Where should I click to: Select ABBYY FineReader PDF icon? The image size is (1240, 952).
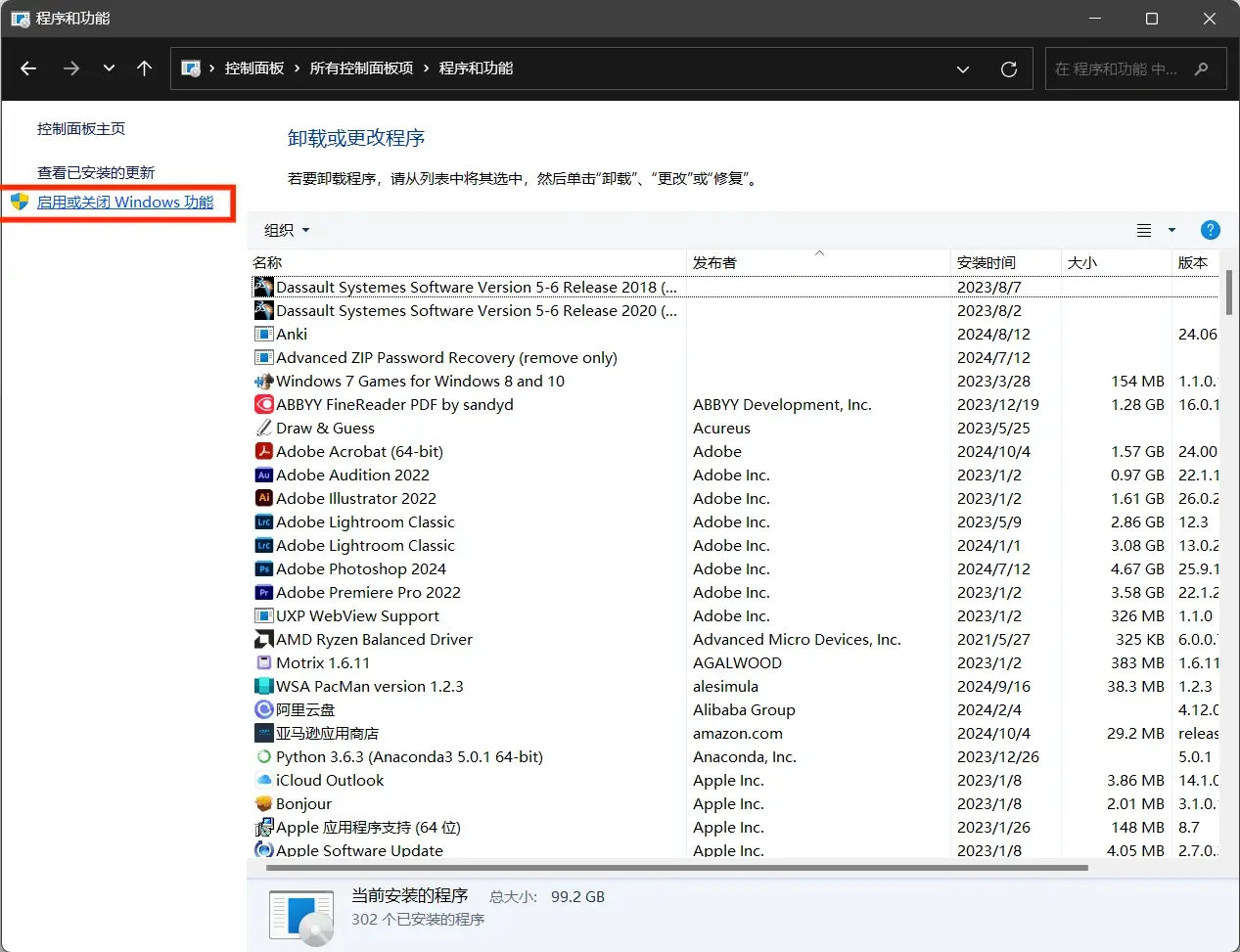click(263, 404)
